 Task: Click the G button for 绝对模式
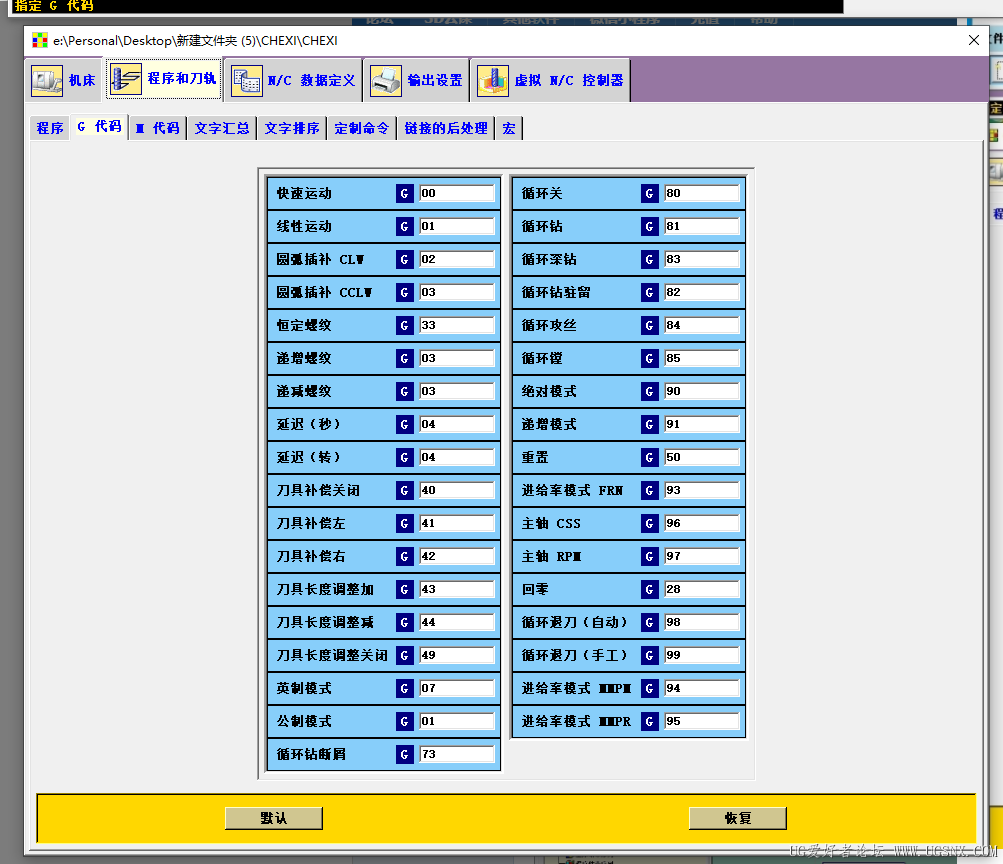pyautogui.click(x=649, y=391)
